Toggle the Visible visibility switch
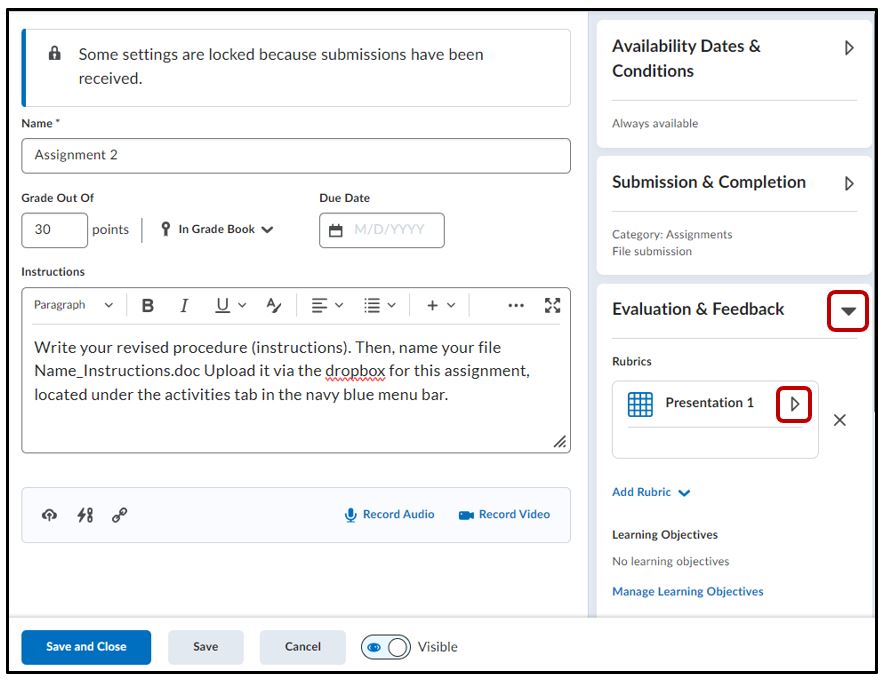This screenshot has width=886, height=682. 386,647
